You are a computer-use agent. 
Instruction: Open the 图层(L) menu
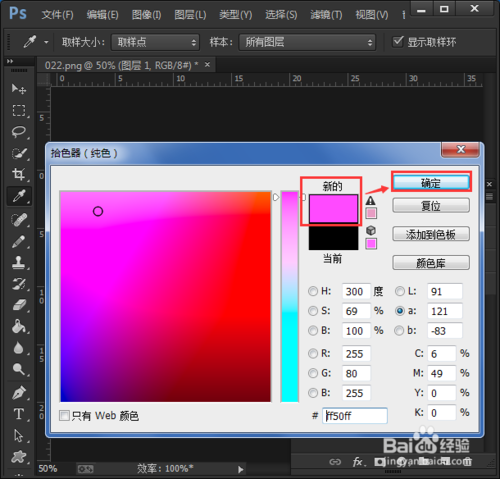(190, 15)
